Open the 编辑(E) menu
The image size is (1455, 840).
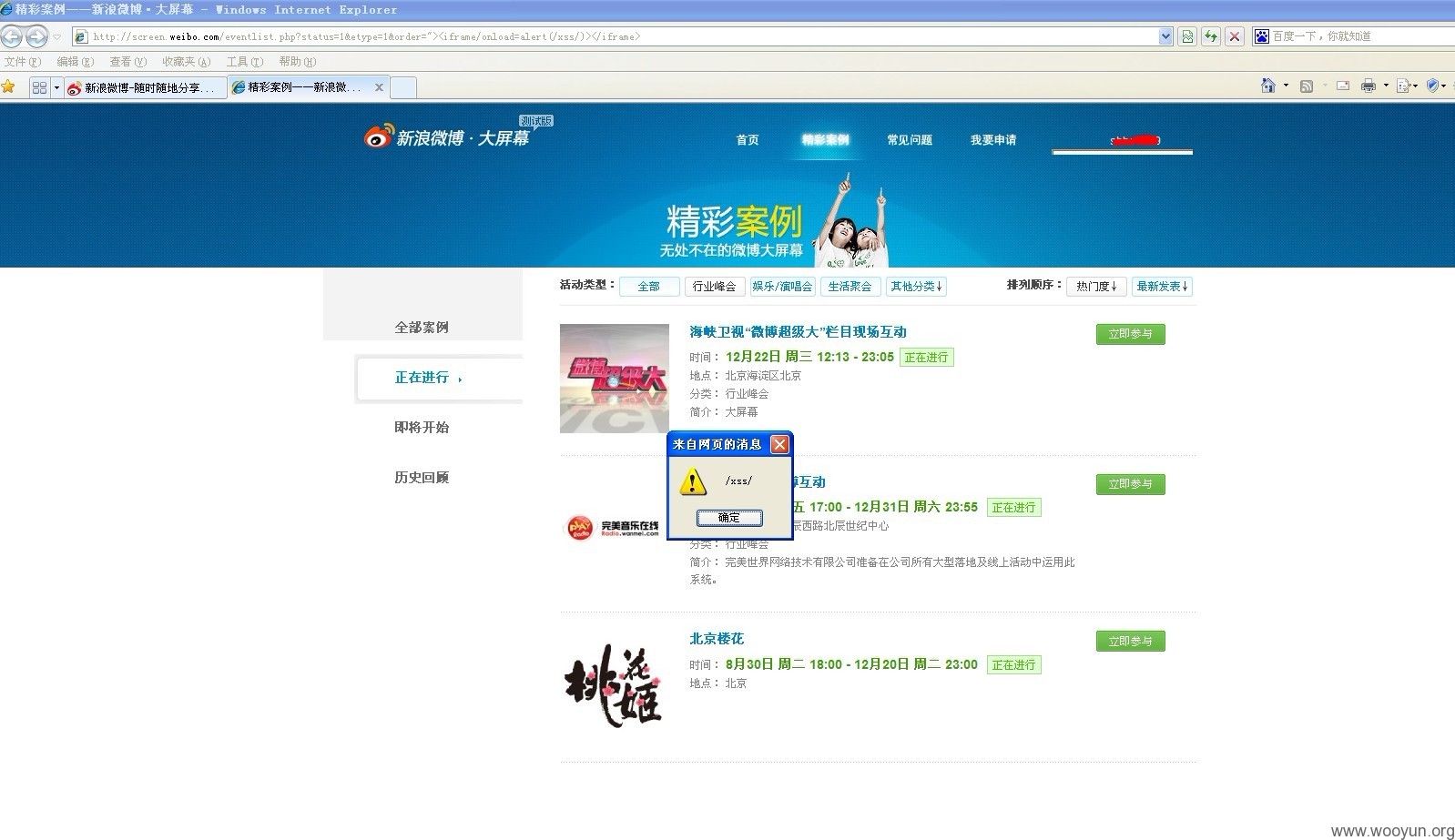tap(76, 62)
